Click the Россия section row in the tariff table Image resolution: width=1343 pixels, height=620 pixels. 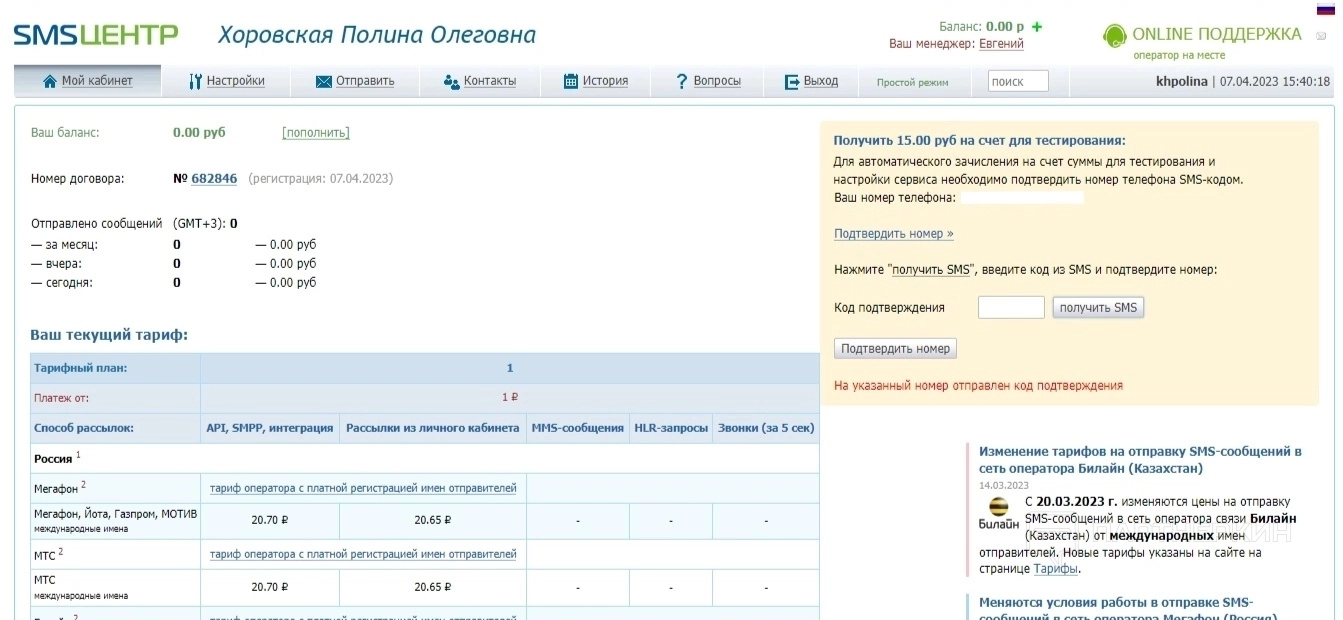(x=425, y=458)
